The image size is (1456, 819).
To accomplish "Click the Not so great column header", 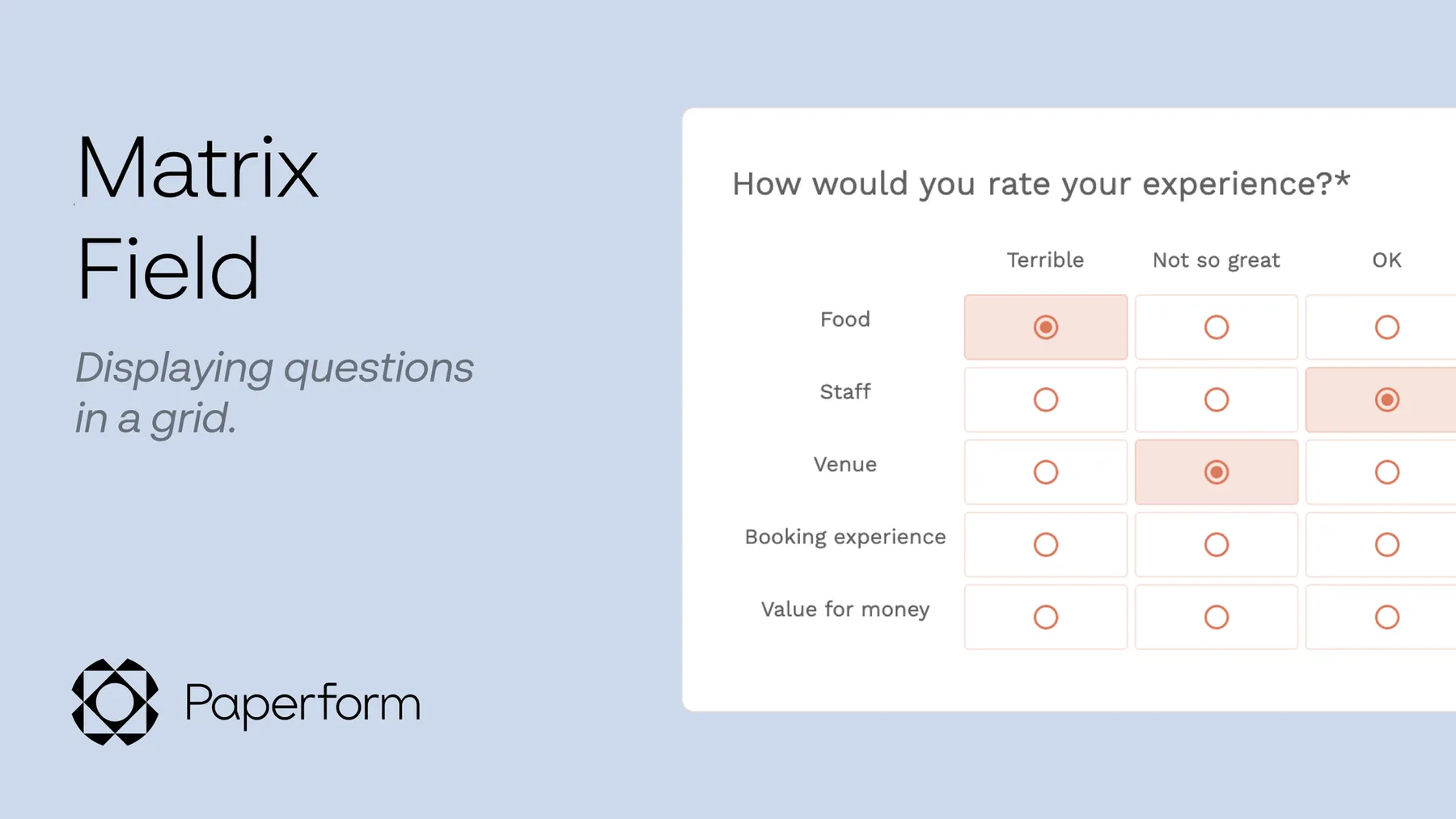I will (1216, 260).
